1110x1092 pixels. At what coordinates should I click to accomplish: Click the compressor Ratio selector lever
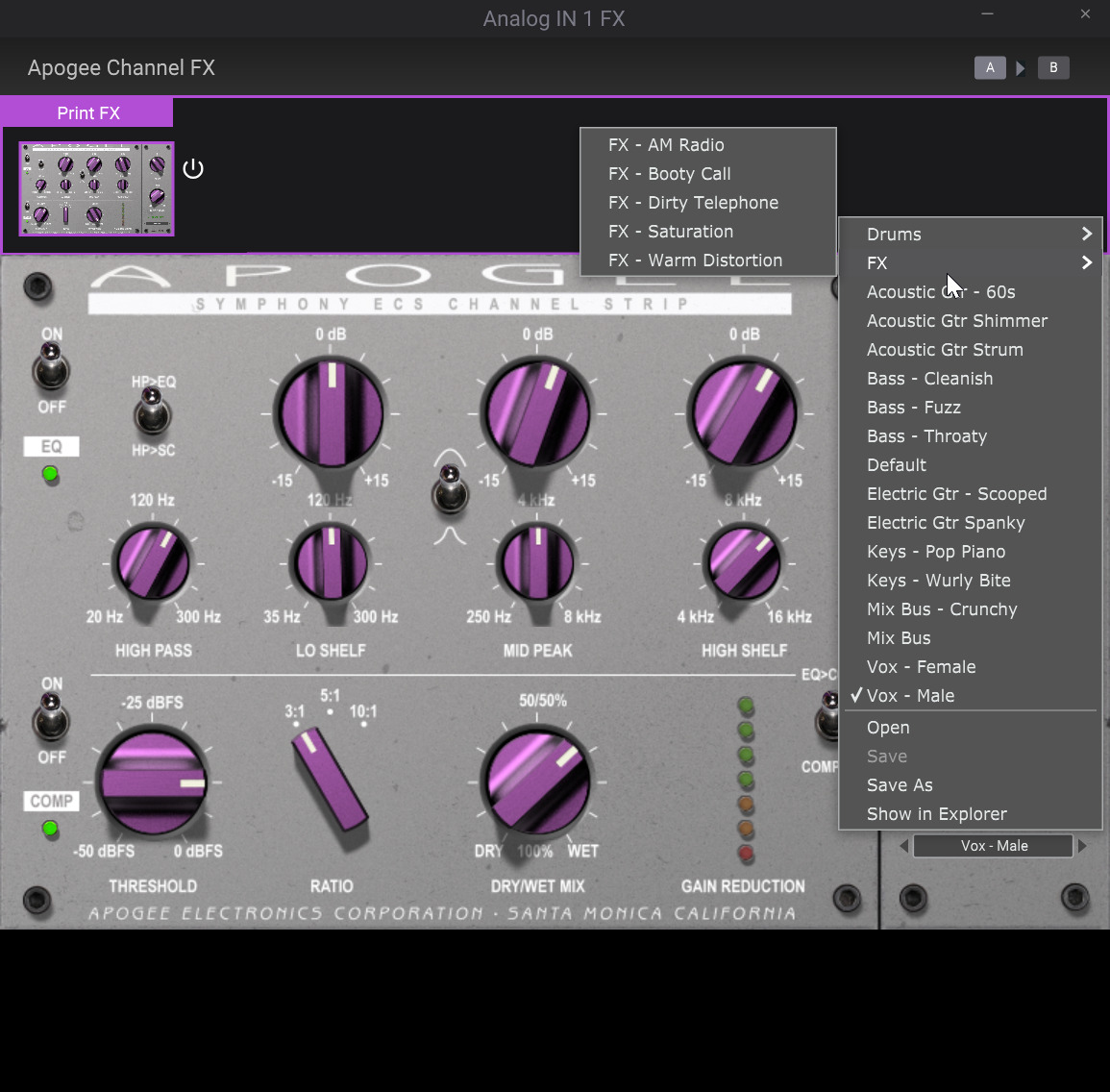pyautogui.click(x=330, y=780)
